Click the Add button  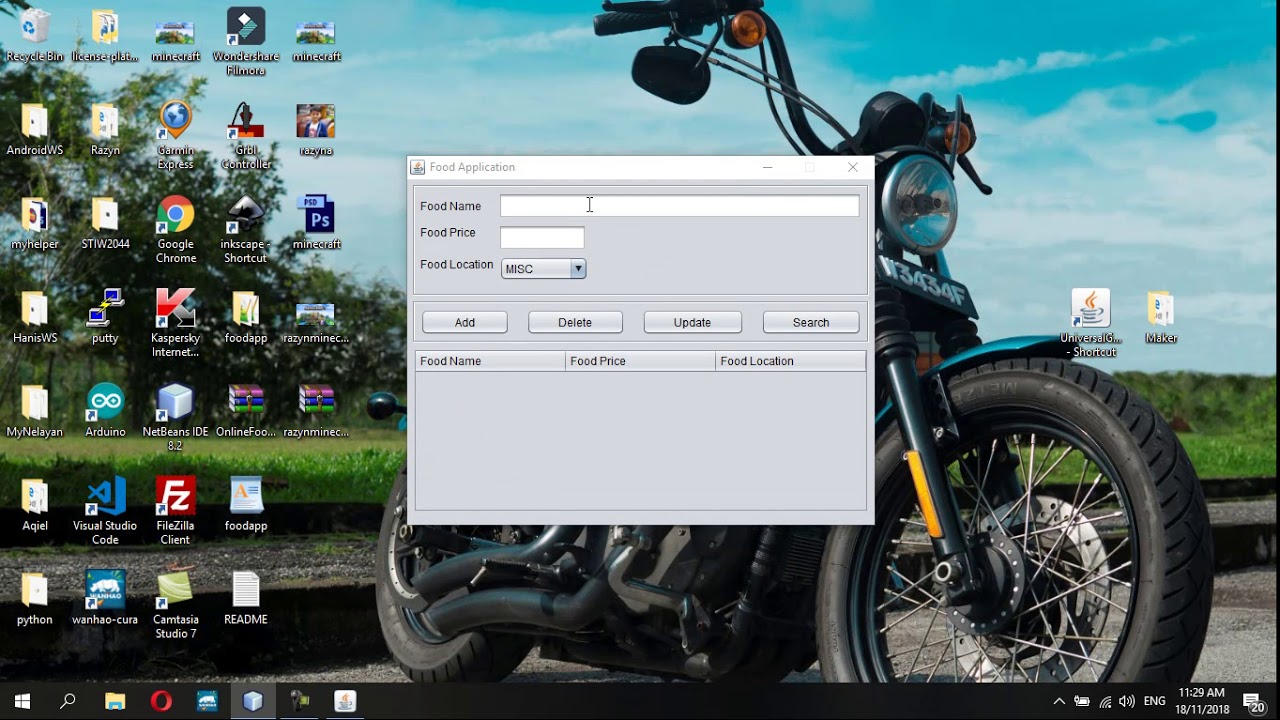pyautogui.click(x=465, y=322)
